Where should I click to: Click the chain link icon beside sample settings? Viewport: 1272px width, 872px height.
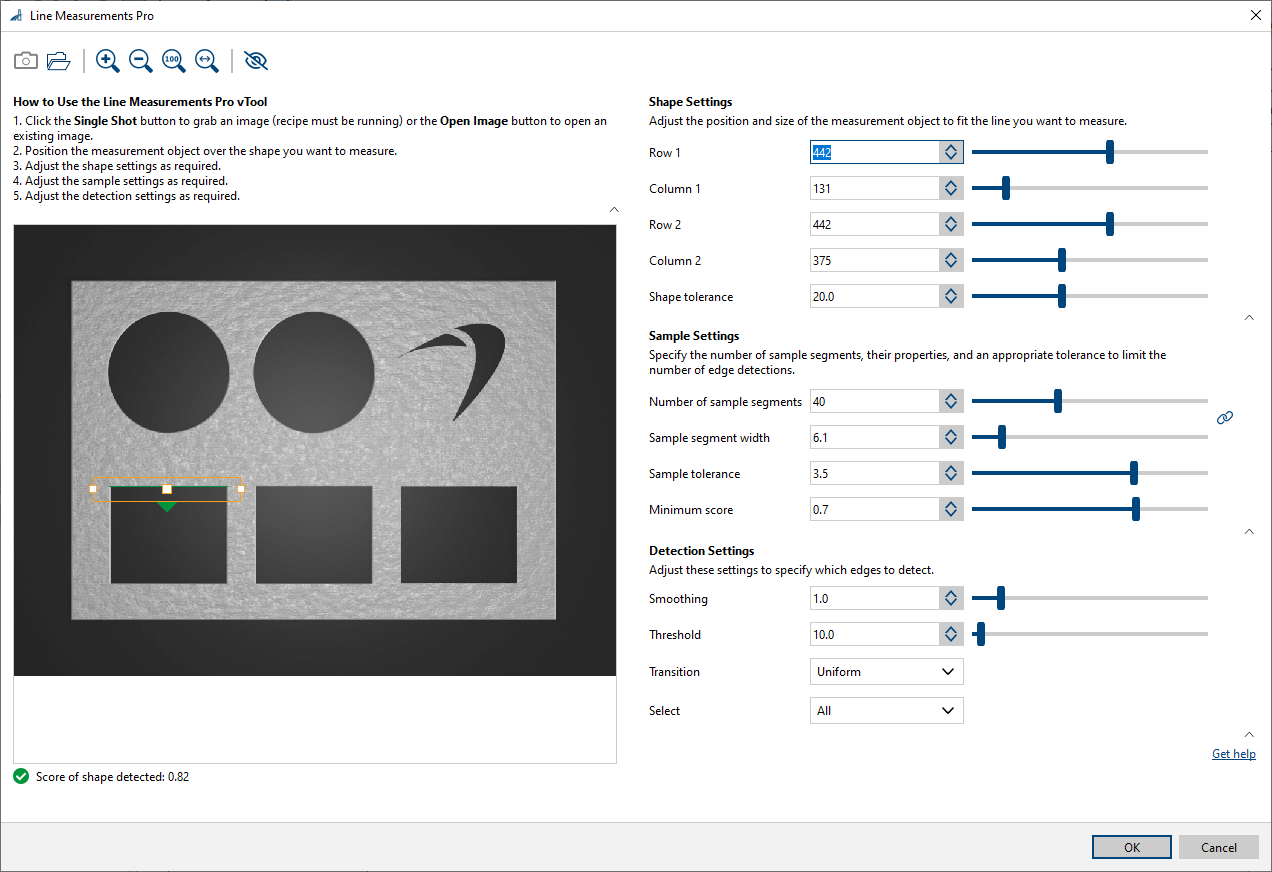(1225, 418)
